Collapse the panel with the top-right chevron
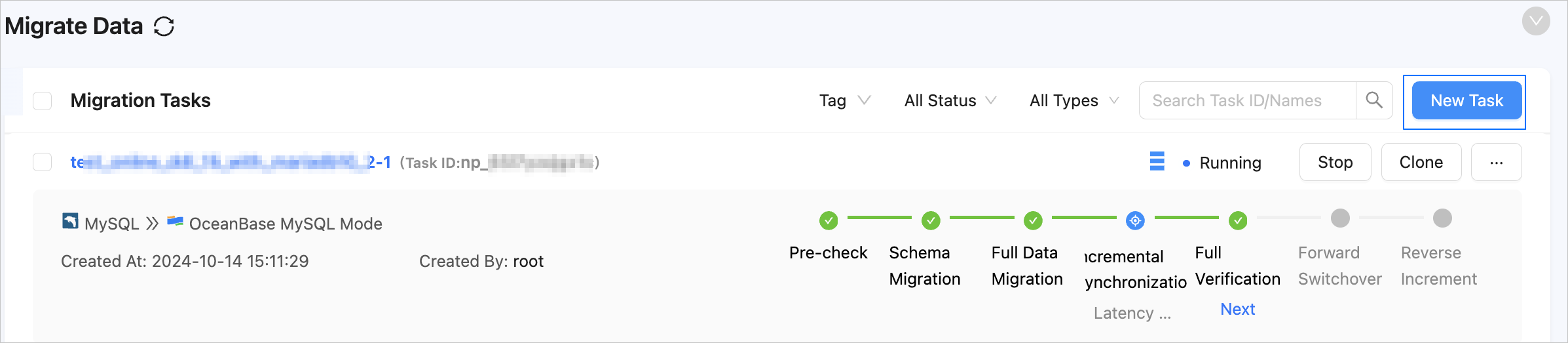 tap(1536, 21)
